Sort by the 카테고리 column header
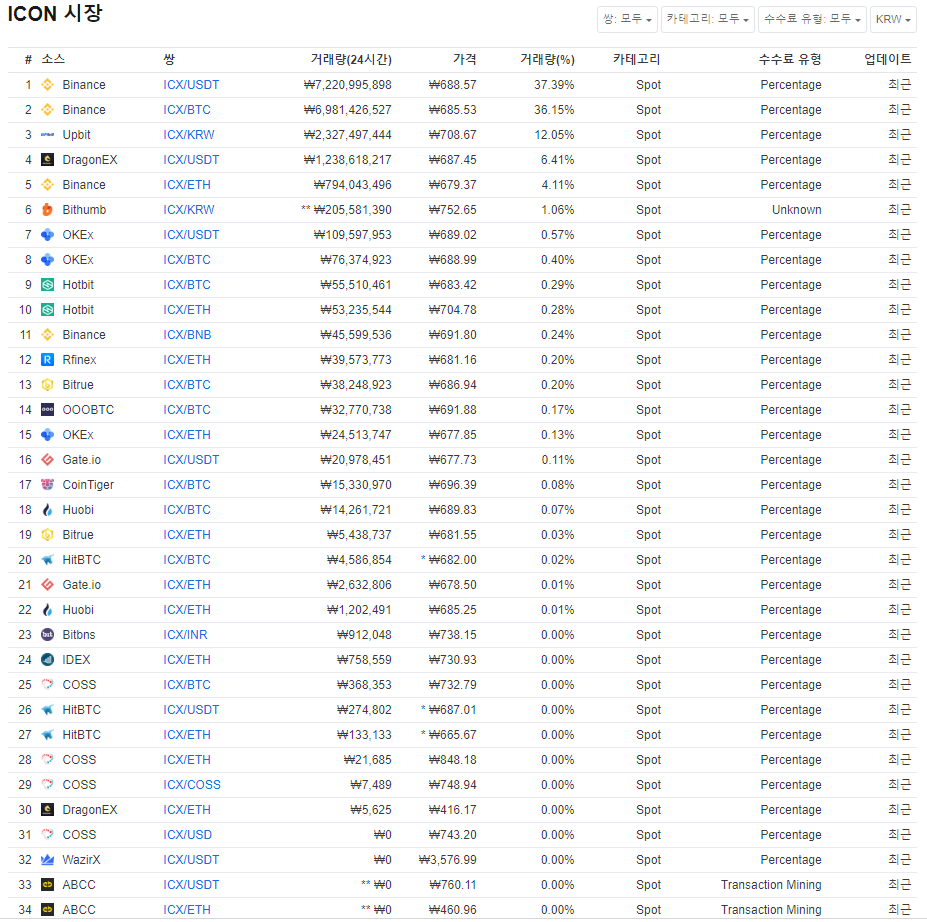The image size is (927, 922). pos(637,60)
